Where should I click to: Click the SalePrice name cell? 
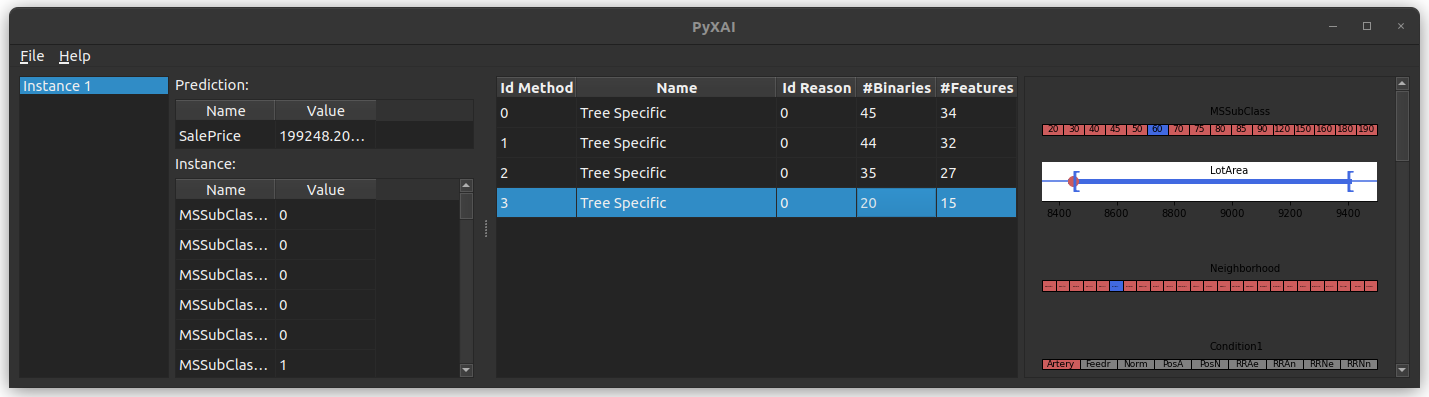[225, 135]
